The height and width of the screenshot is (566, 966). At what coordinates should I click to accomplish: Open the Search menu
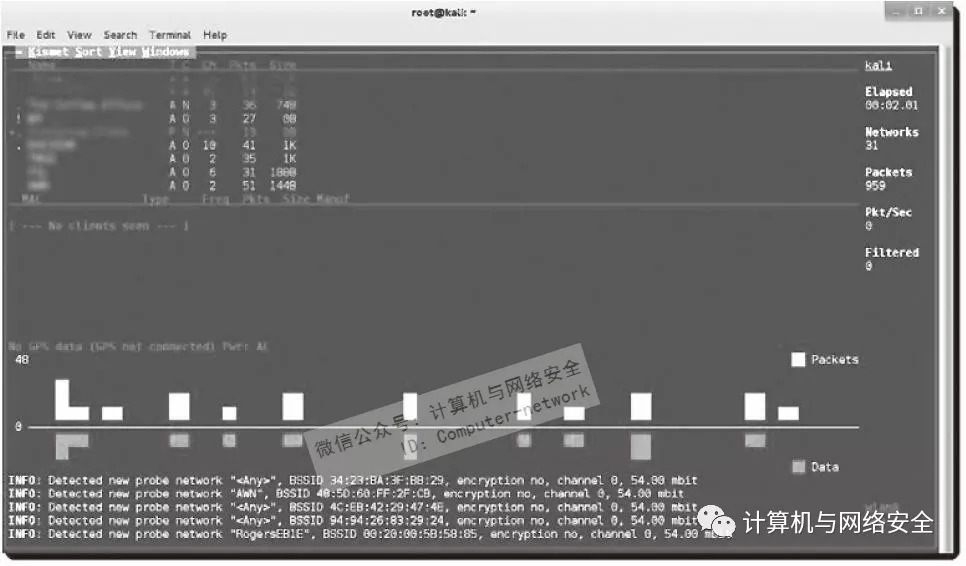point(120,35)
